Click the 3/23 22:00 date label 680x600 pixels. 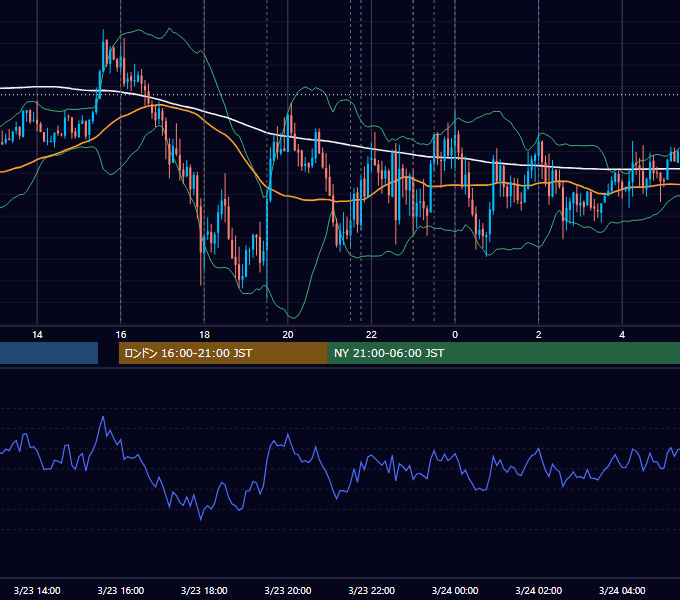click(x=372, y=590)
